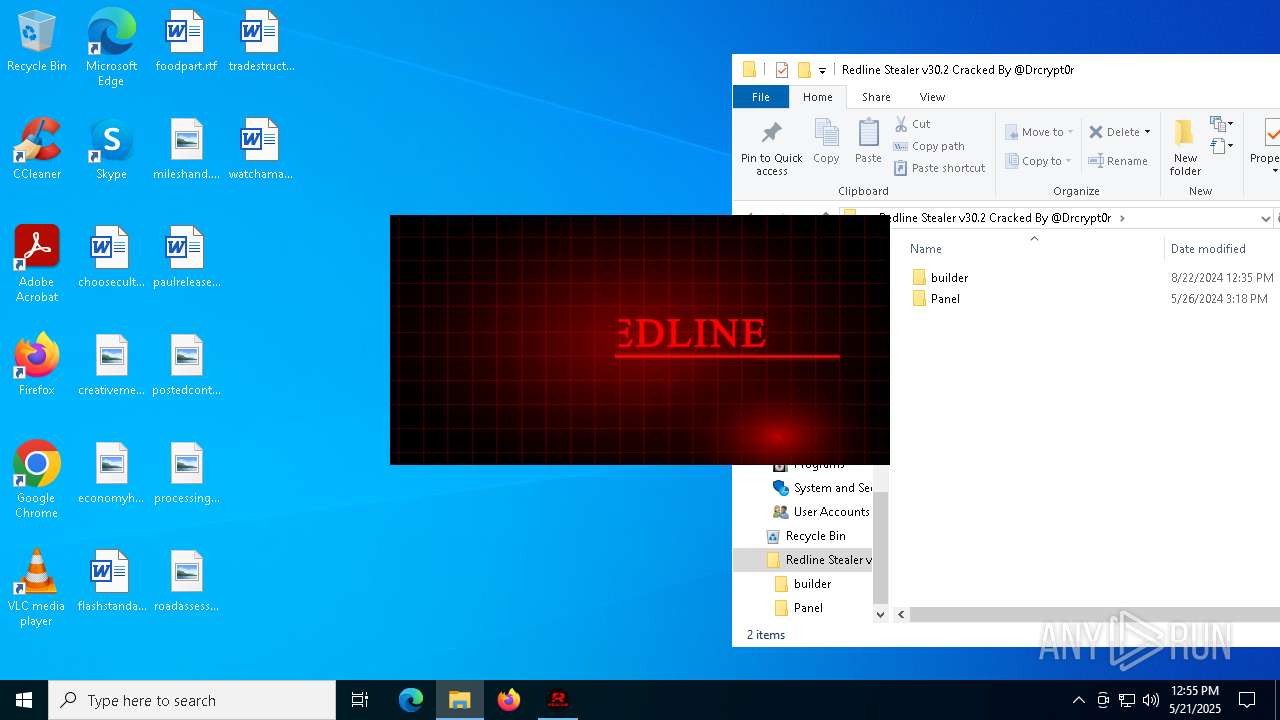The image size is (1280, 720).
Task: Click the New folder icon in title bar
Action: [803, 70]
